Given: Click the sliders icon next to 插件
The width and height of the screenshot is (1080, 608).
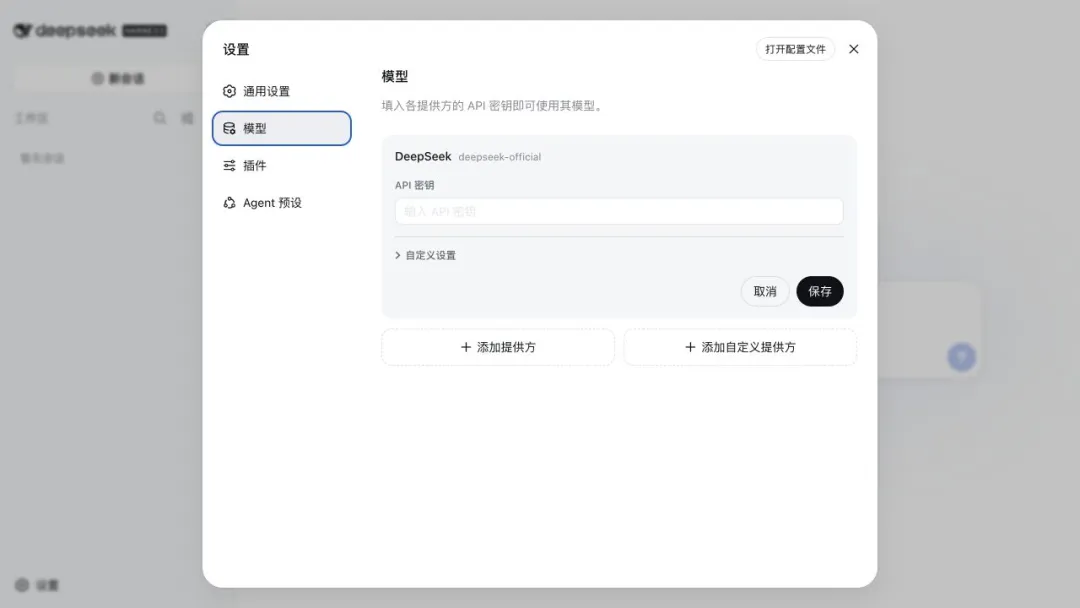Looking at the screenshot, I should tap(229, 165).
